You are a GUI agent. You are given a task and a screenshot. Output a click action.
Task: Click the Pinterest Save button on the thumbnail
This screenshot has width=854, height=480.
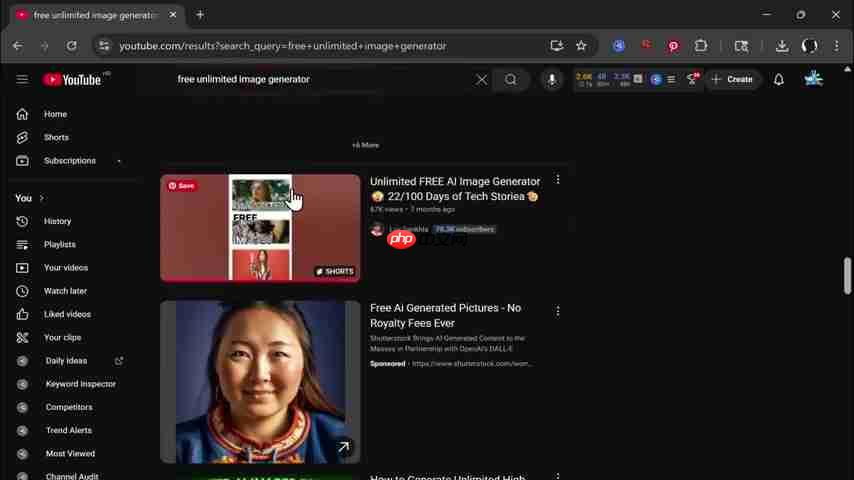[182, 186]
